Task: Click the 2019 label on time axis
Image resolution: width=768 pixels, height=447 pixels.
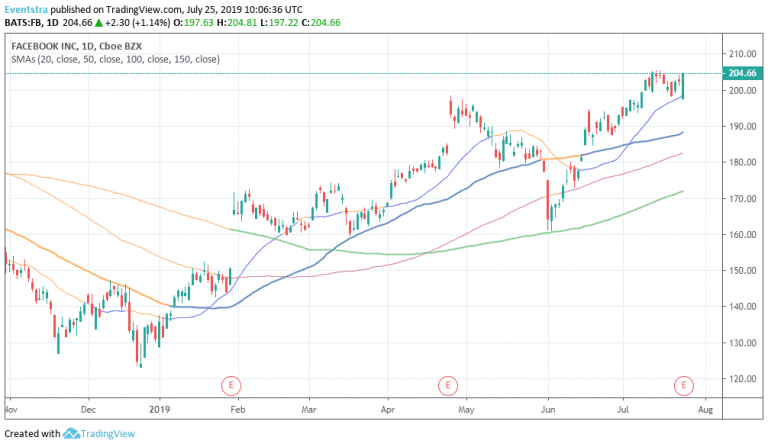Action: point(161,409)
